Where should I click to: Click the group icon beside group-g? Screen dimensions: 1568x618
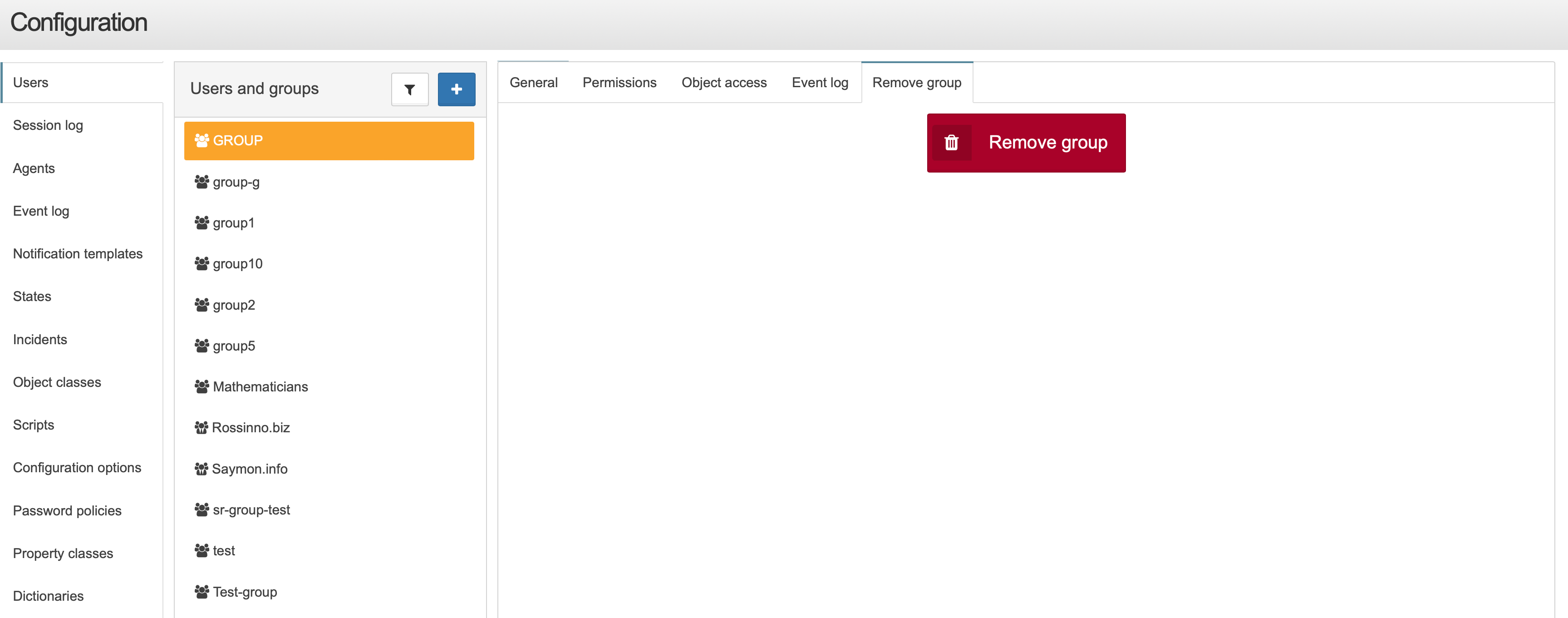tap(202, 182)
